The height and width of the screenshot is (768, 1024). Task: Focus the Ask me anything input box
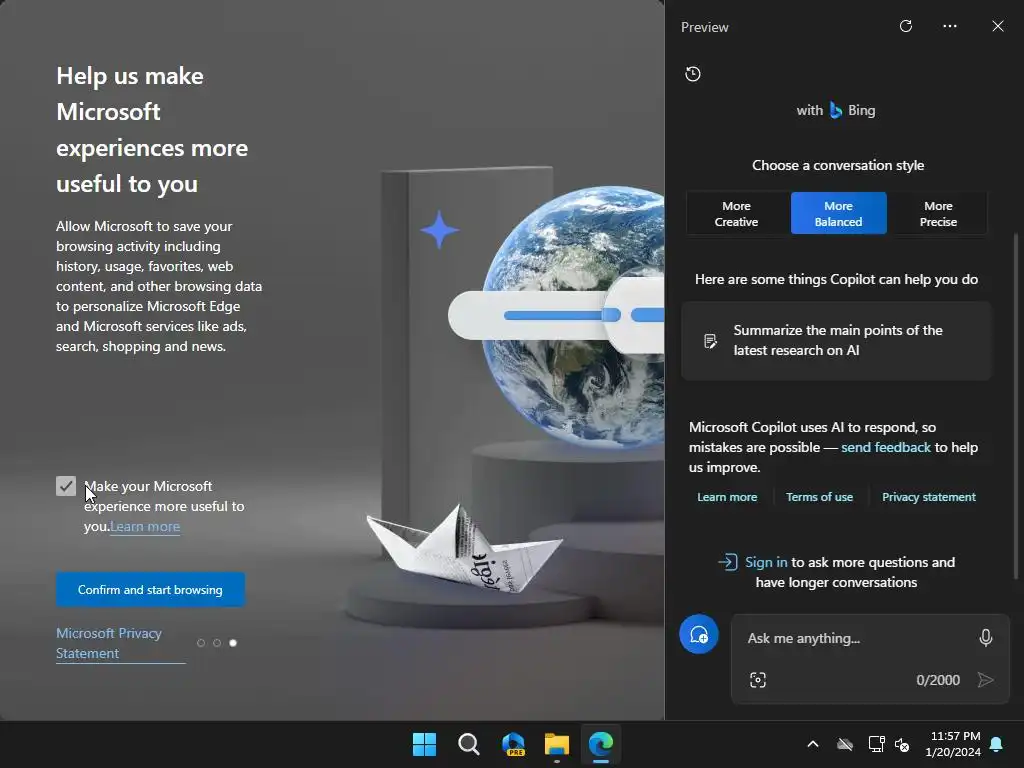click(x=856, y=638)
